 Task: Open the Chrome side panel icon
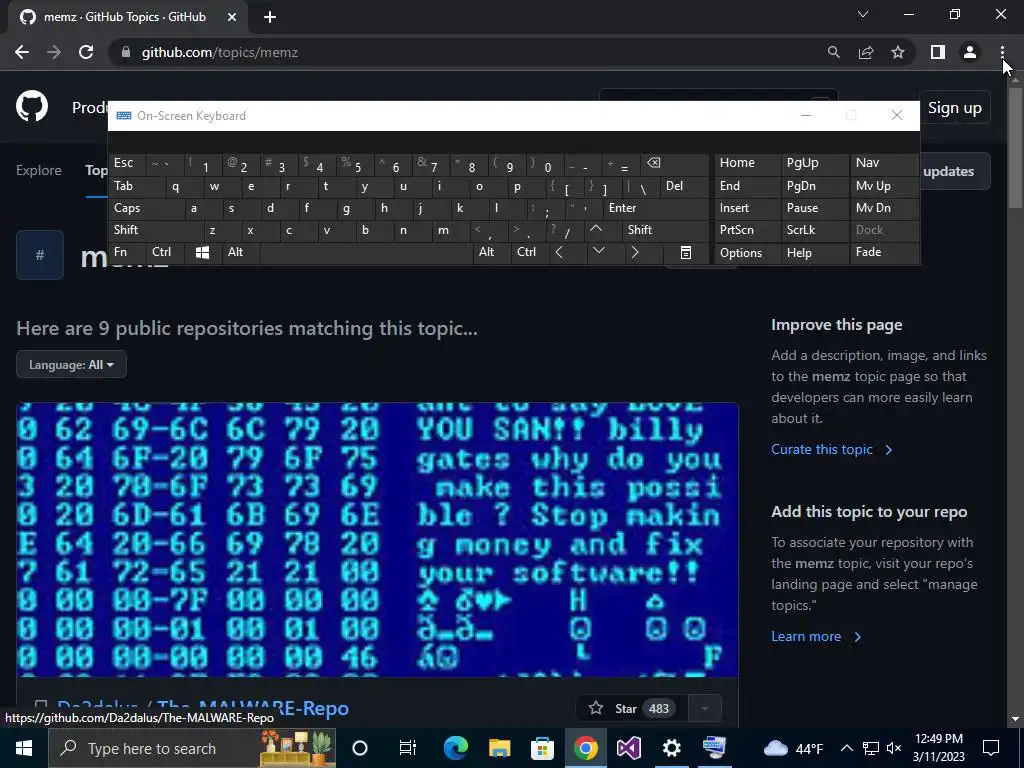[x=938, y=52]
